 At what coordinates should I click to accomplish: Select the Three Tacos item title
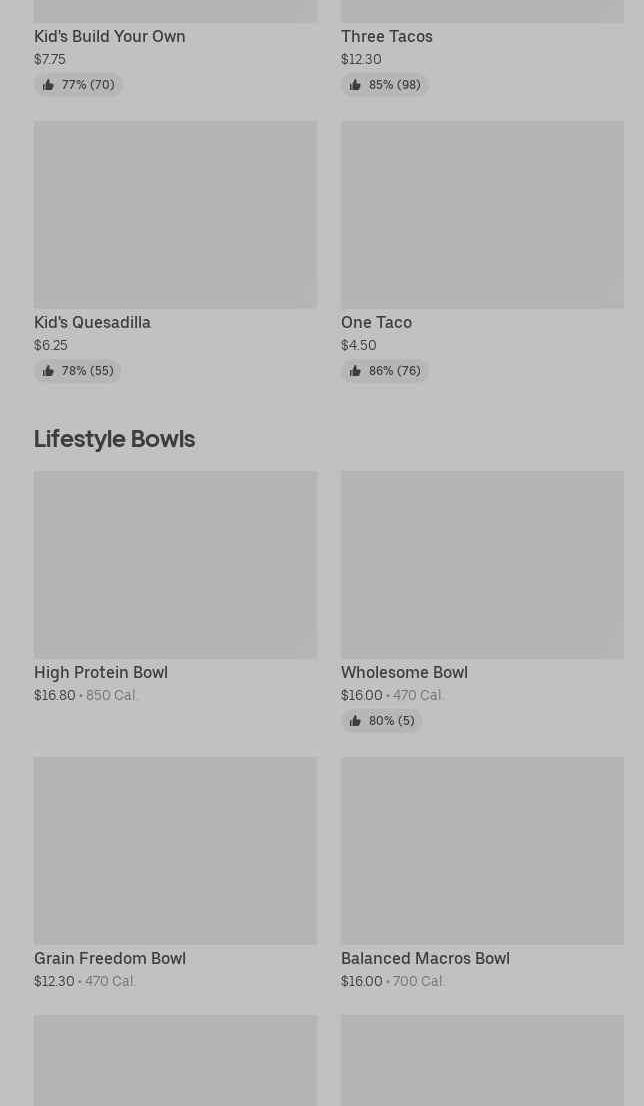coord(387,36)
